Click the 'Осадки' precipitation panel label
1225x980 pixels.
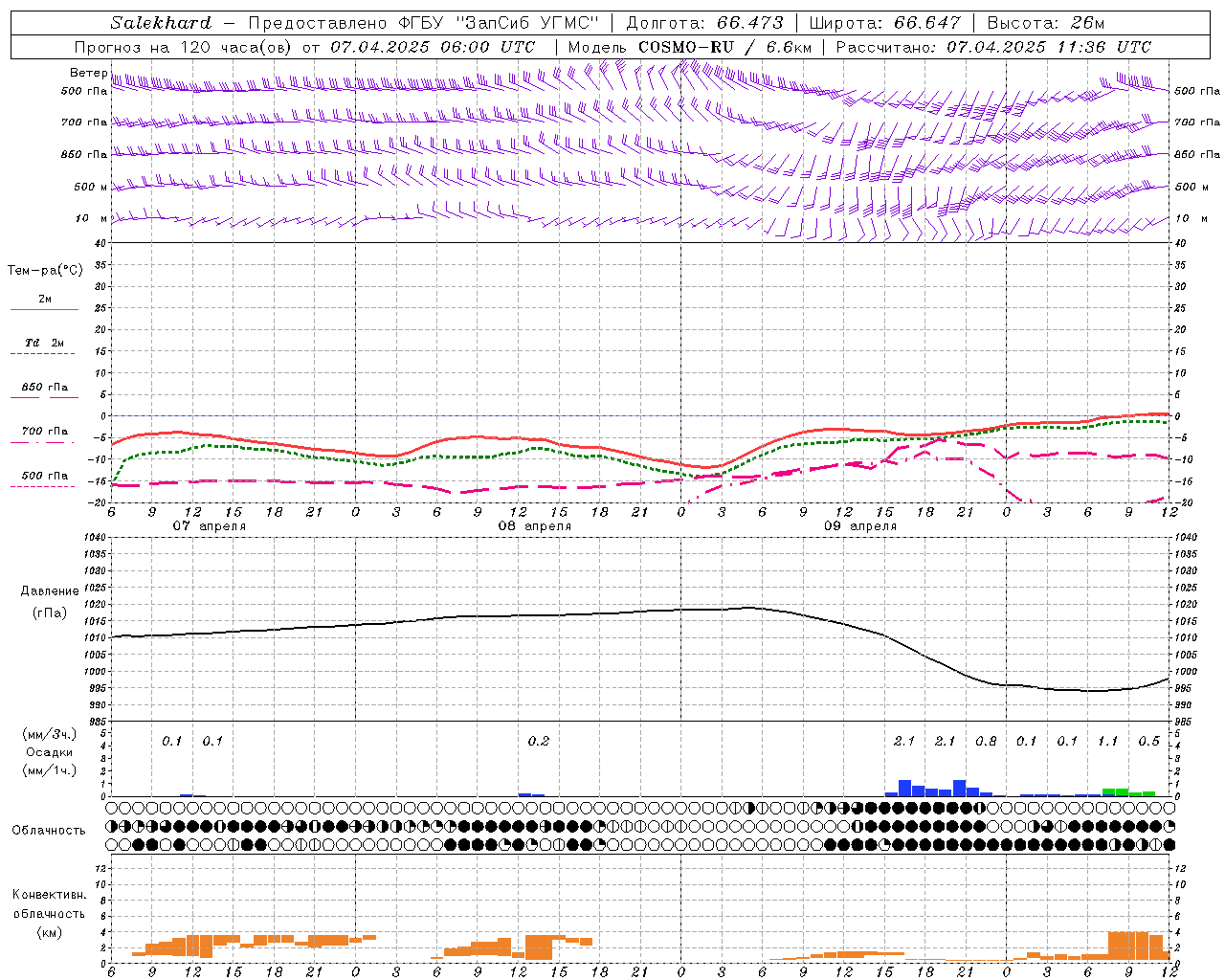pos(49,752)
